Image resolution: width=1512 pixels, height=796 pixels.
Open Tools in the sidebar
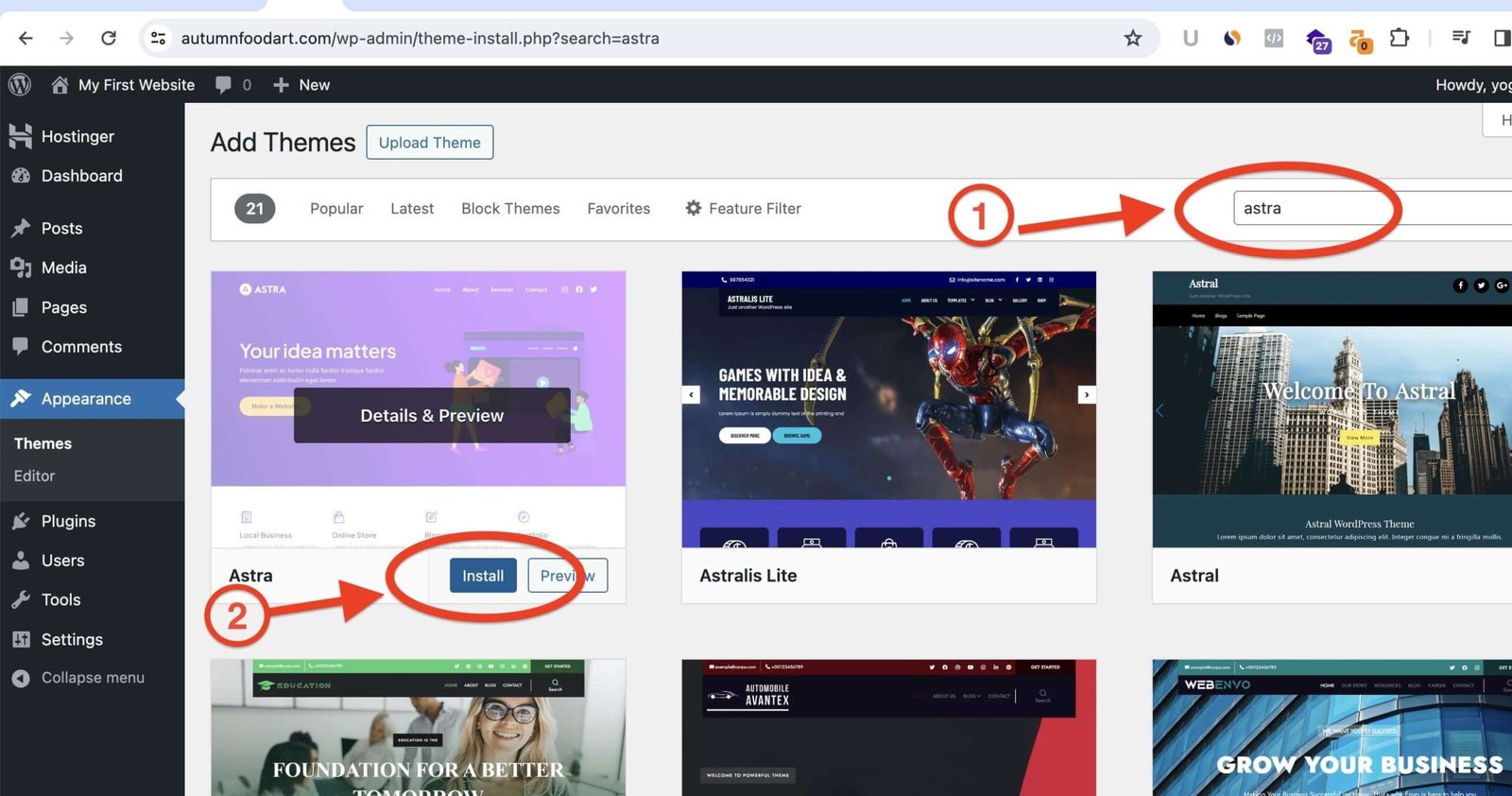point(92,599)
